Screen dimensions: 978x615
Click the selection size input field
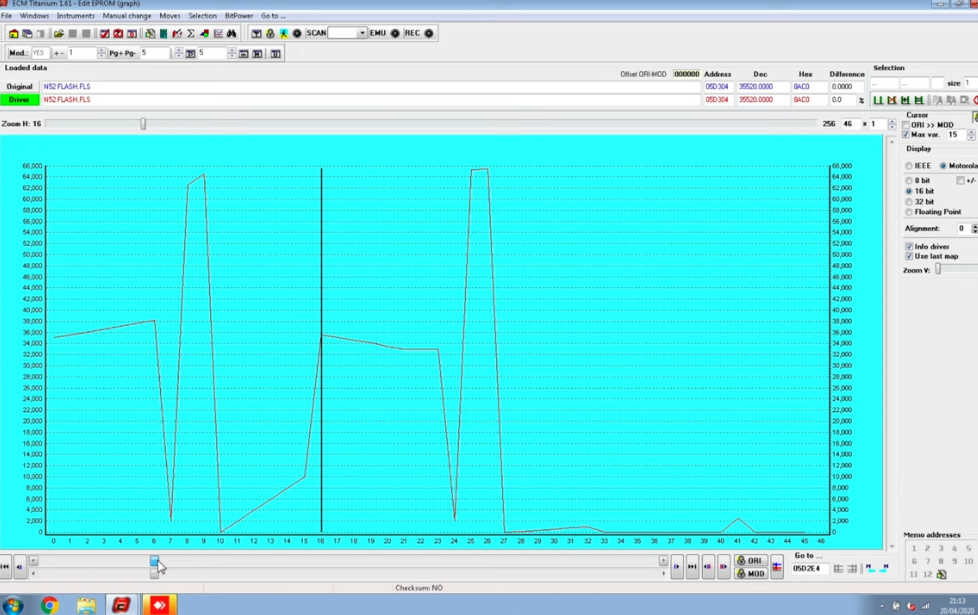point(970,83)
